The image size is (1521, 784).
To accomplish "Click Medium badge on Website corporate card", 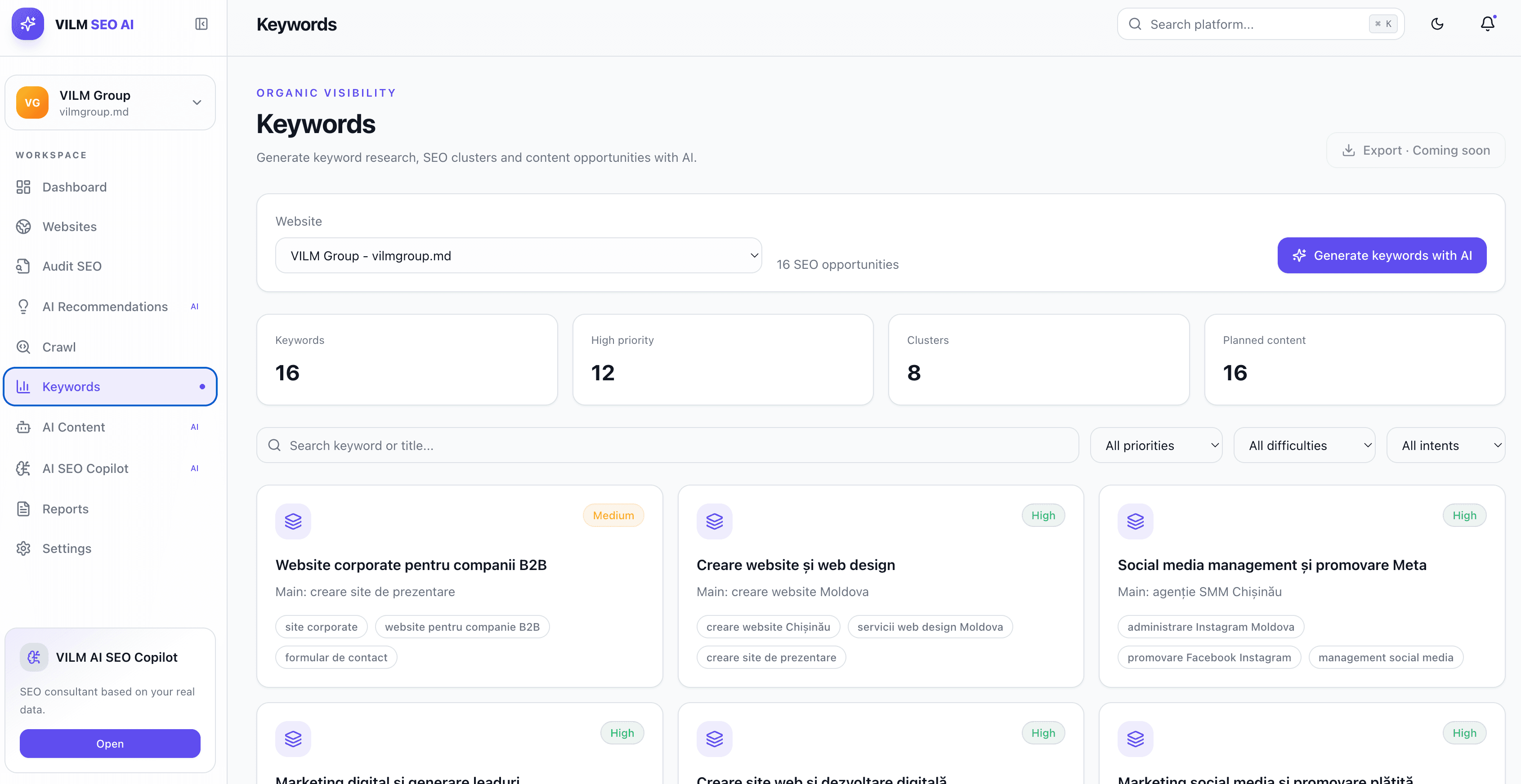I will 613,515.
